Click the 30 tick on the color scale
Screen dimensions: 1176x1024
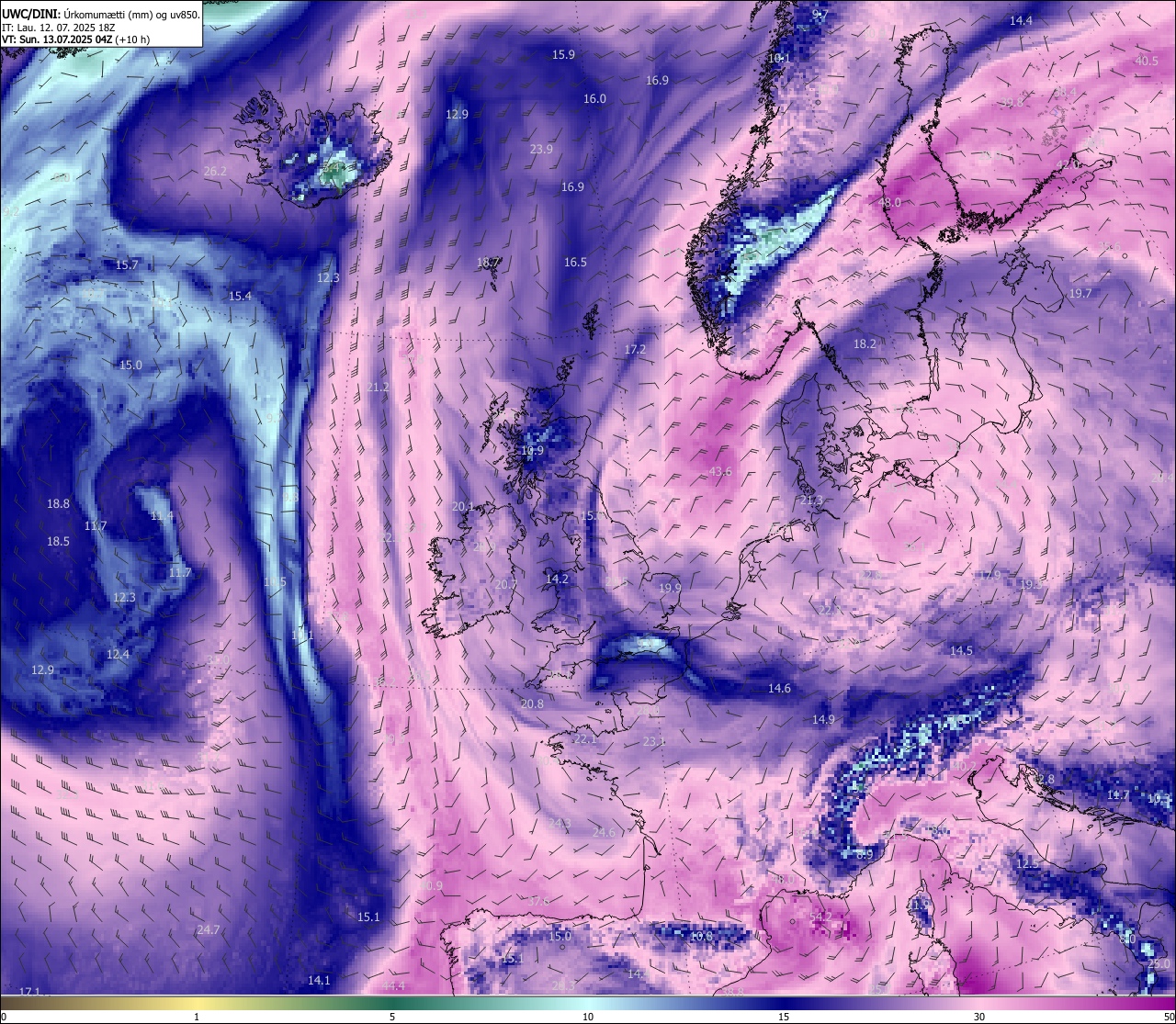pos(979,1017)
